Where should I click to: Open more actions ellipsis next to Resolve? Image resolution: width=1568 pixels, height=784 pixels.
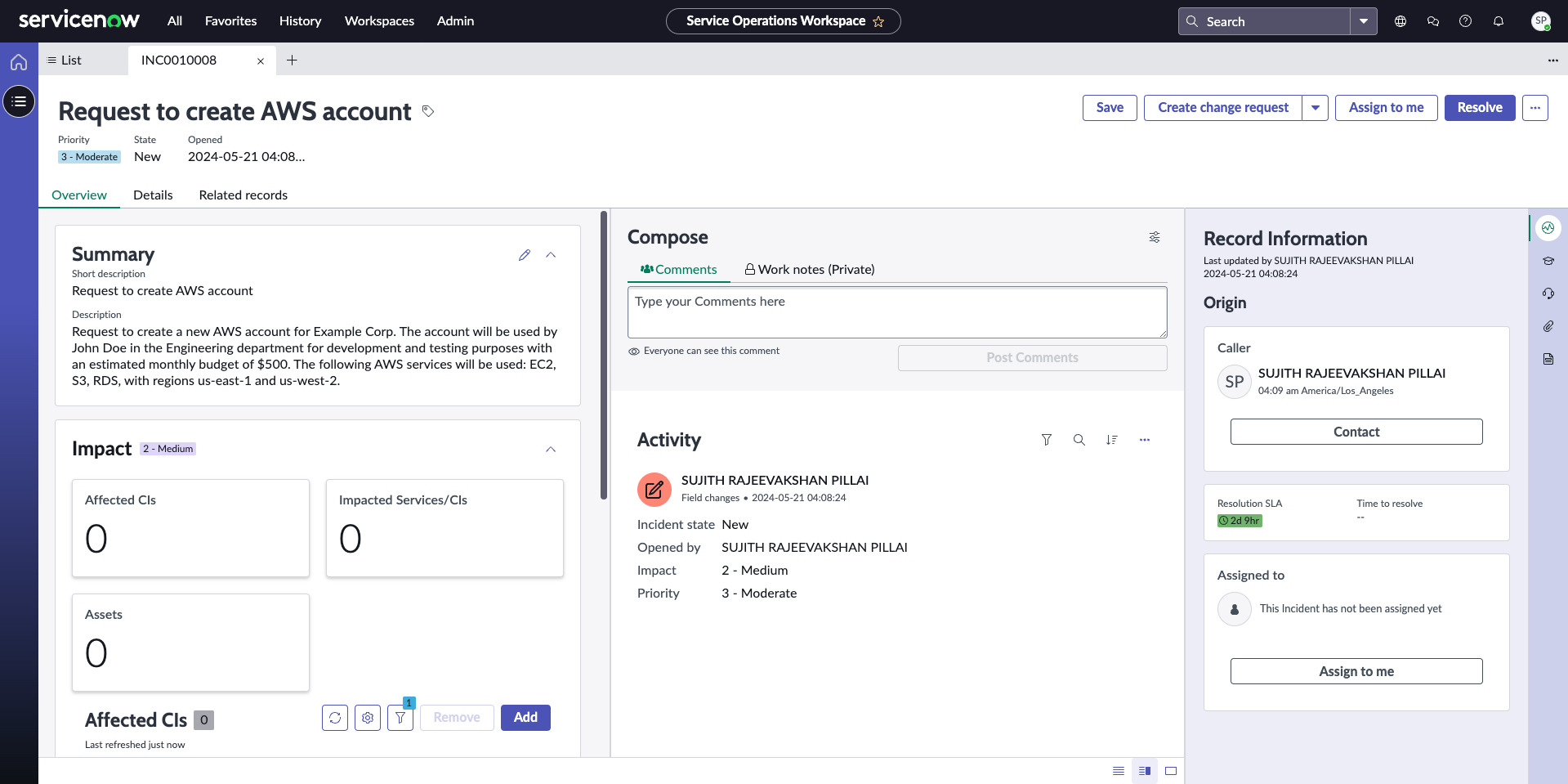(1535, 108)
